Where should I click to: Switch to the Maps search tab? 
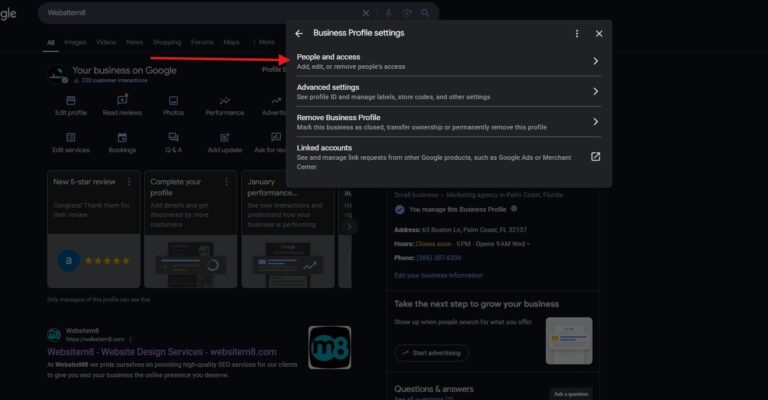[x=231, y=43]
